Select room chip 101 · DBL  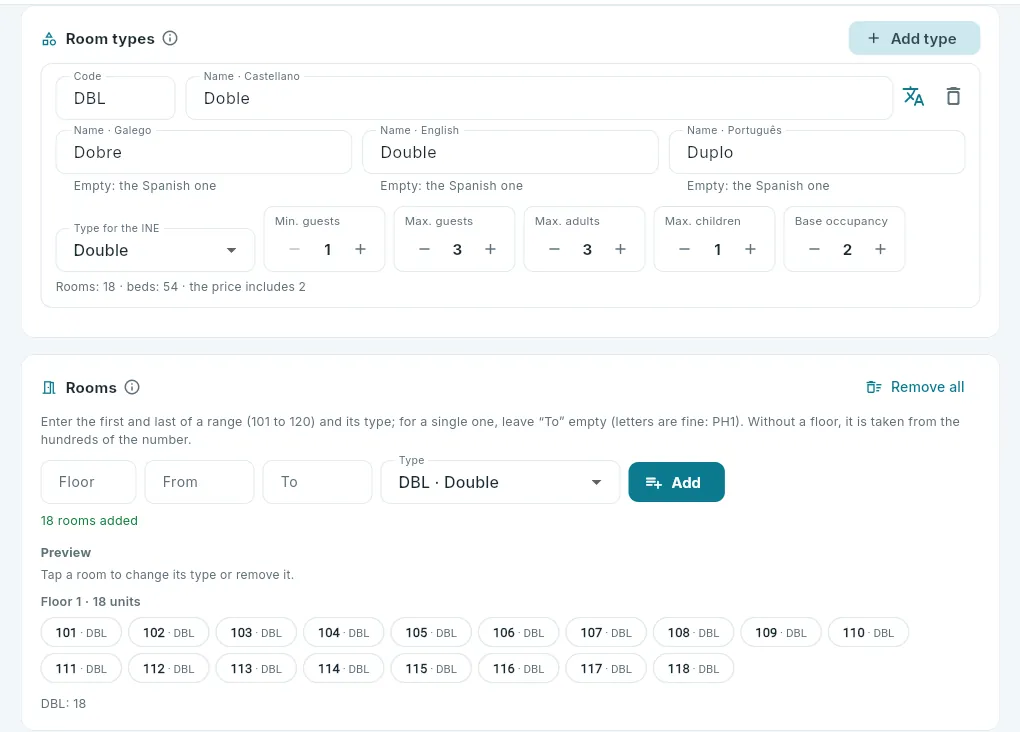81,632
